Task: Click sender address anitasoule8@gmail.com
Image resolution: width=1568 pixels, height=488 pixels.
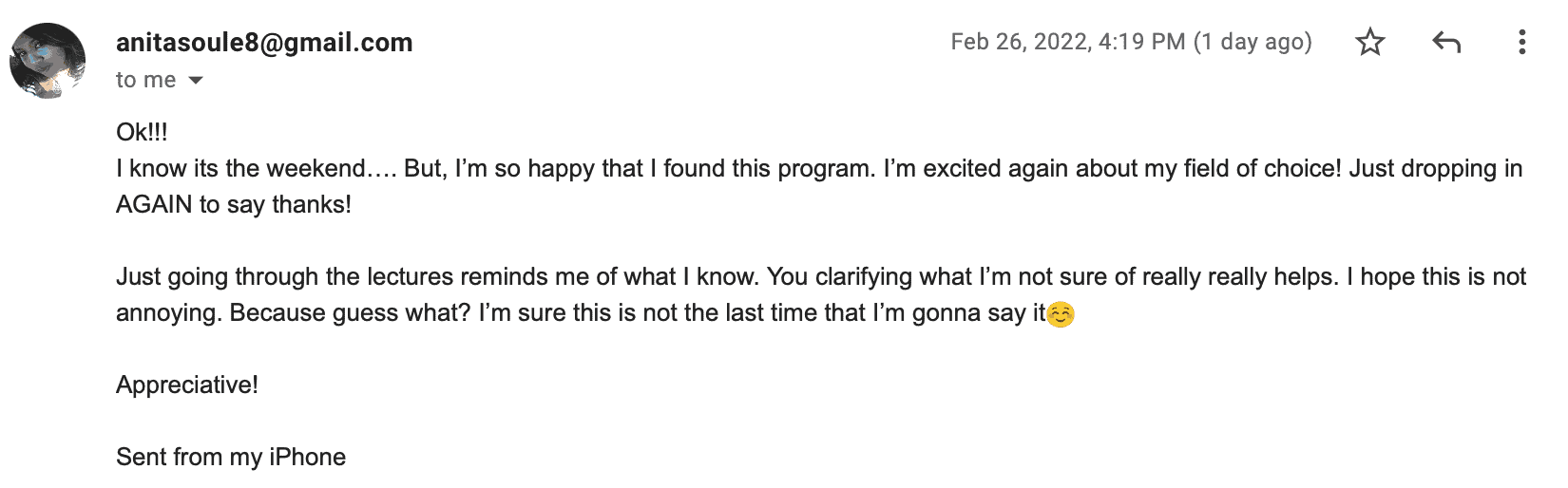Action: (x=264, y=43)
